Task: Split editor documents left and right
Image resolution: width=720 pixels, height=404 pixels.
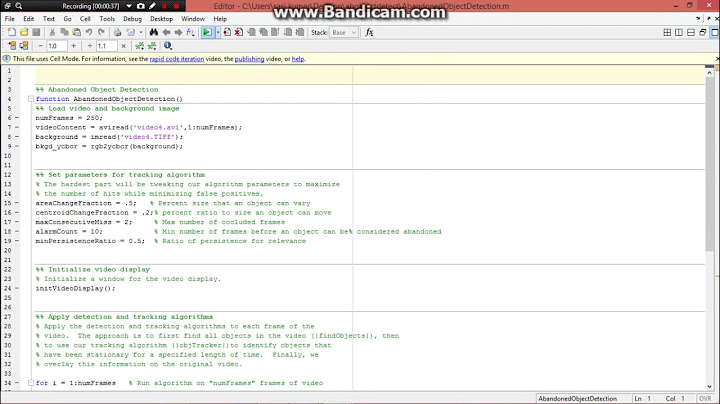Action: (679, 32)
